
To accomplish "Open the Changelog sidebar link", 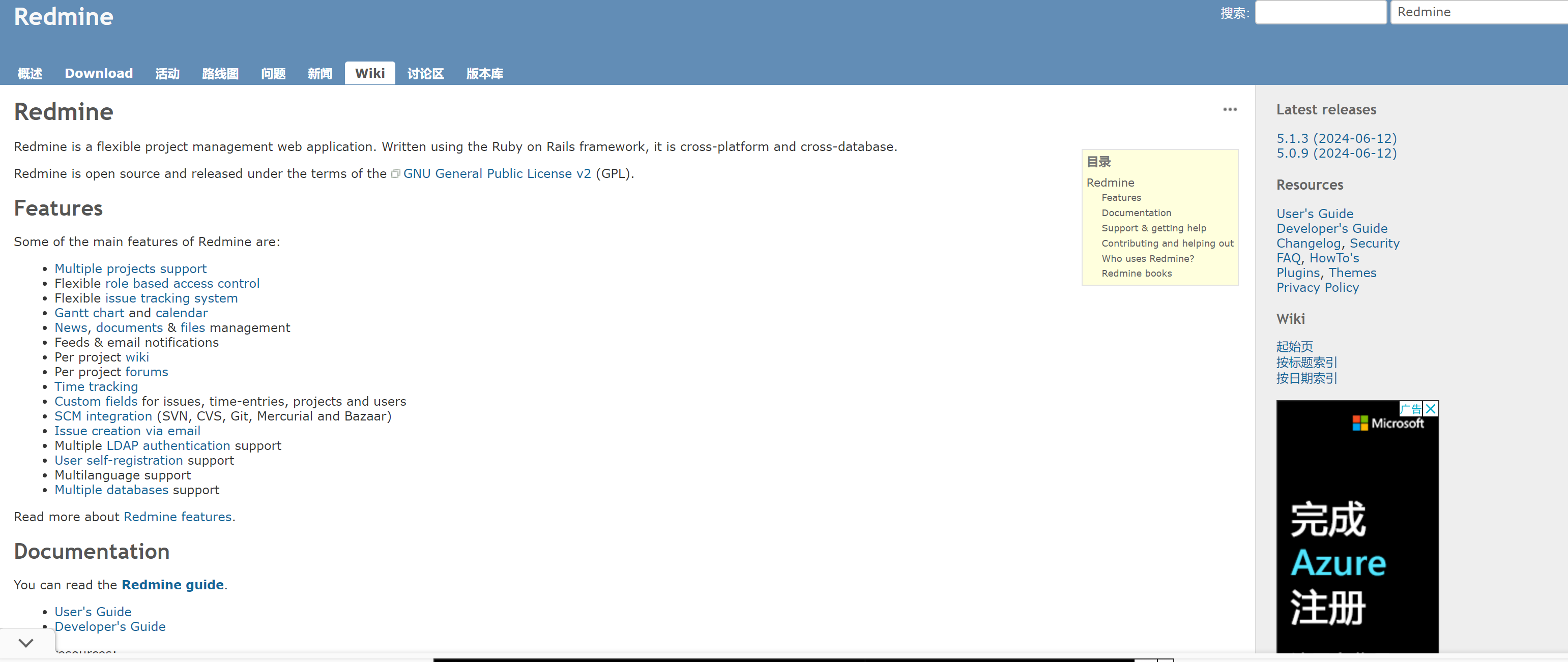I will (1309, 243).
